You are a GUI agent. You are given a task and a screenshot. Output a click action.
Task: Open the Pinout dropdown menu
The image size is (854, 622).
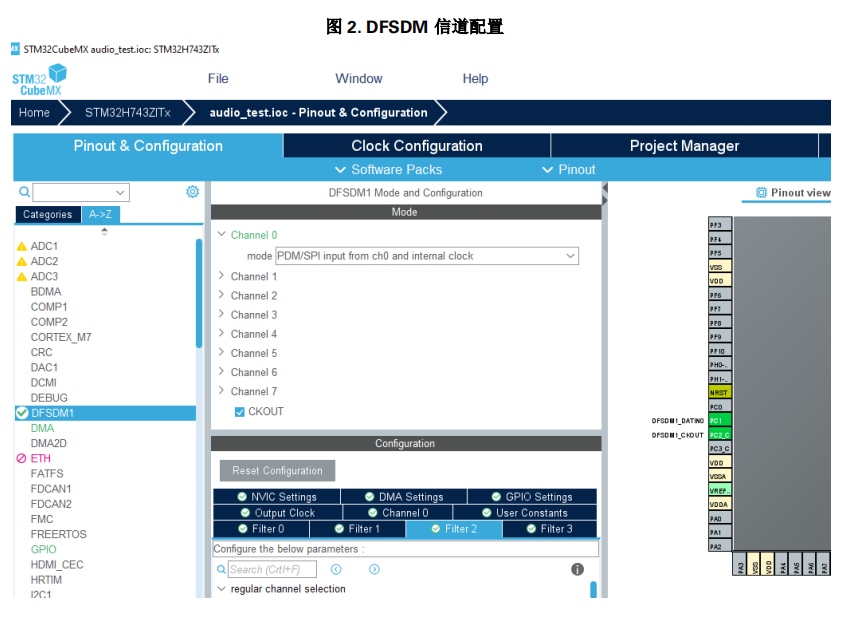point(569,169)
